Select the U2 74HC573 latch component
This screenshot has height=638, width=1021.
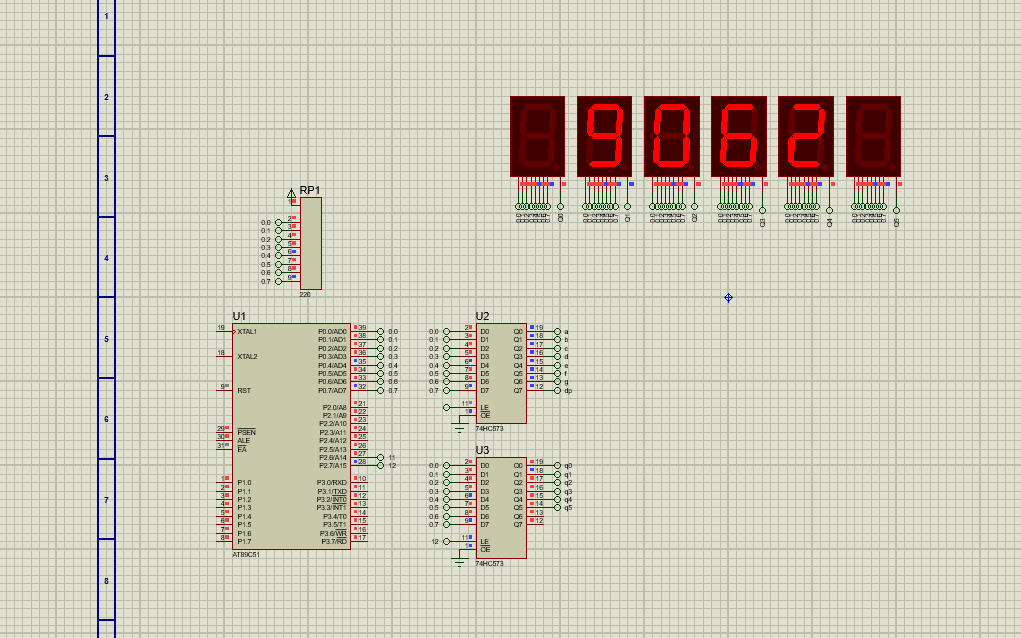[501, 373]
